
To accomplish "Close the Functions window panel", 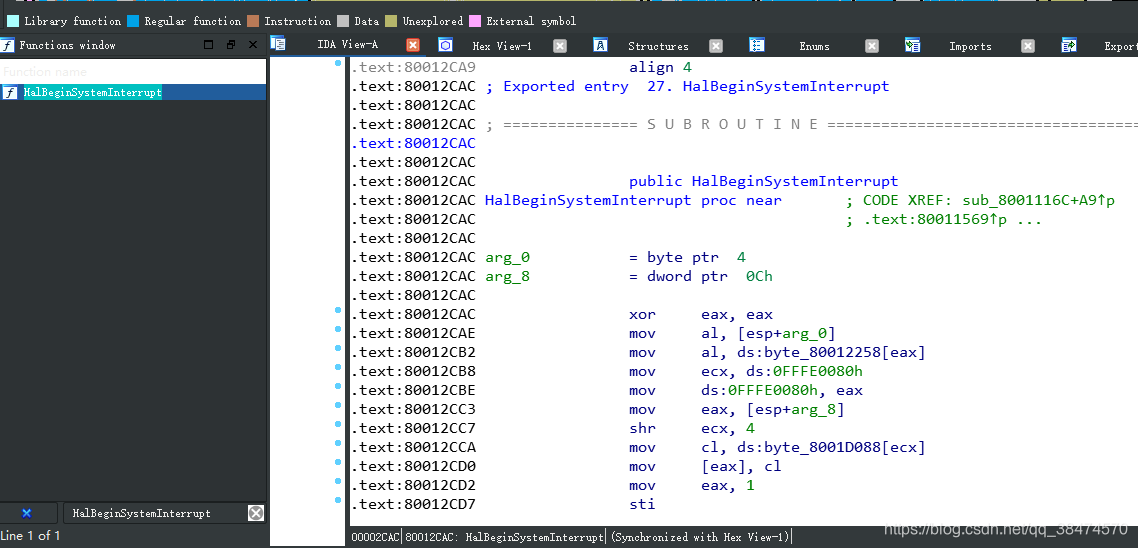I will click(253, 45).
